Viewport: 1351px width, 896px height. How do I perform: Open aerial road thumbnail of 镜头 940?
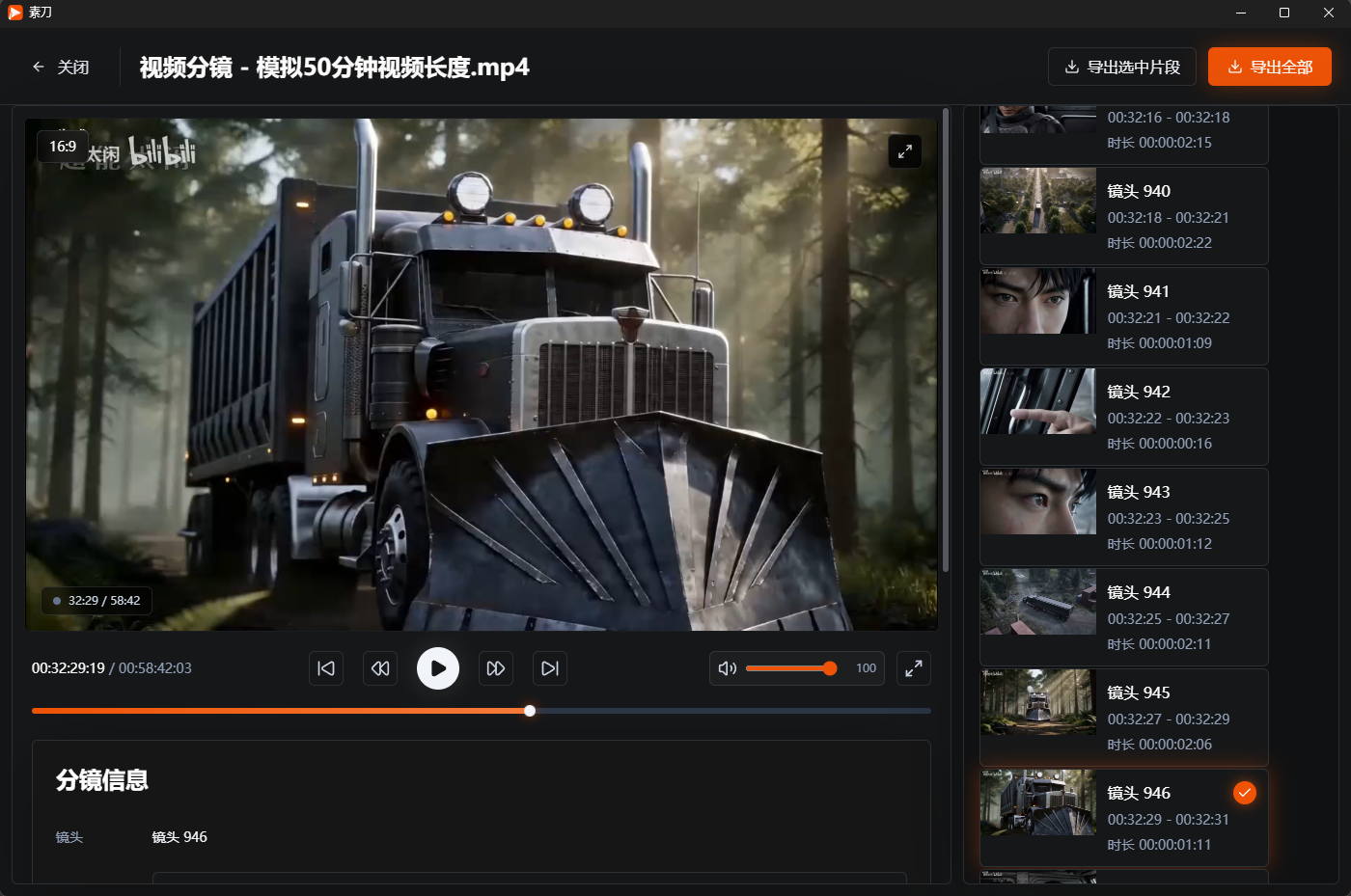(1038, 201)
